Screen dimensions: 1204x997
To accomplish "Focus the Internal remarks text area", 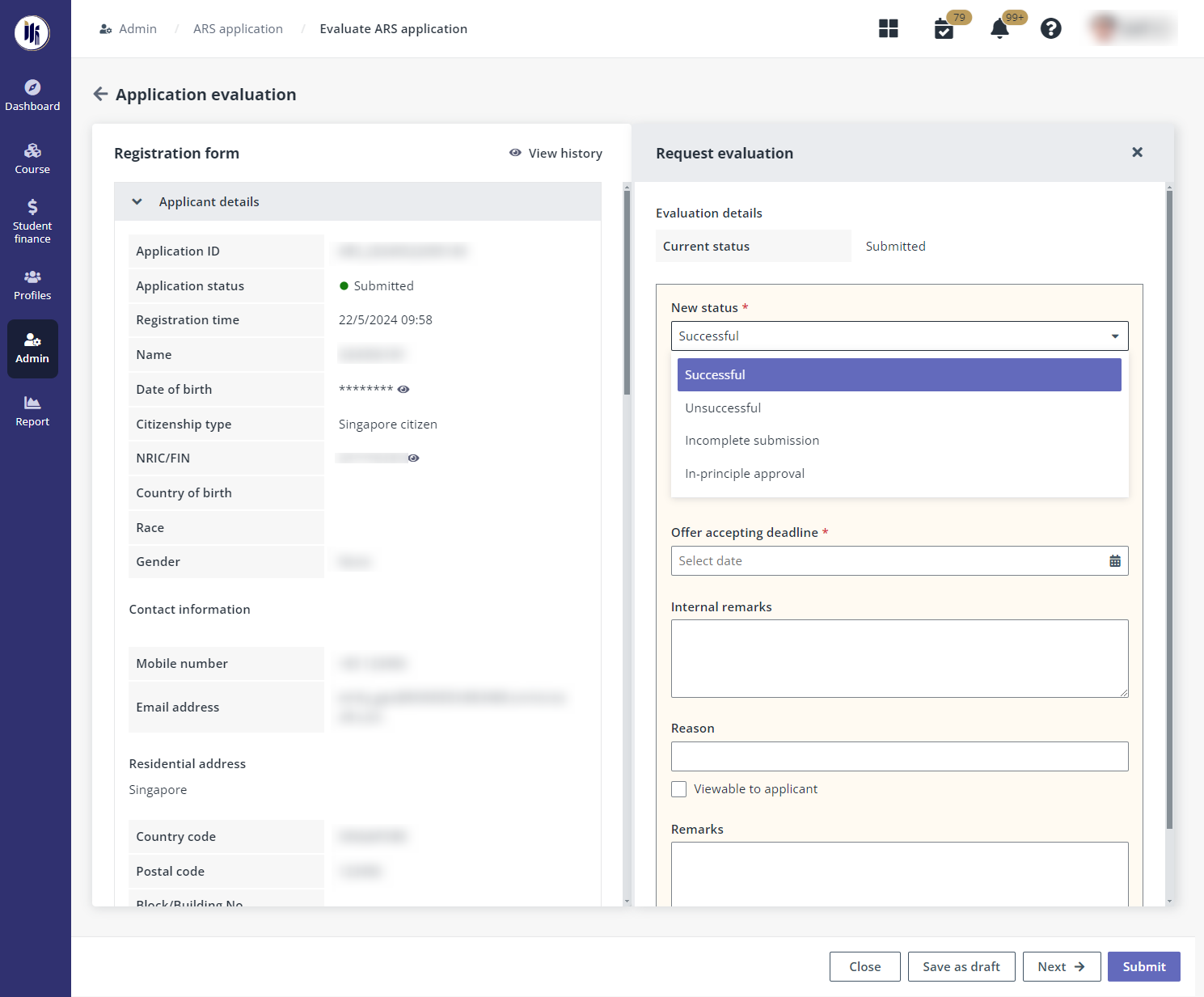I will (899, 659).
